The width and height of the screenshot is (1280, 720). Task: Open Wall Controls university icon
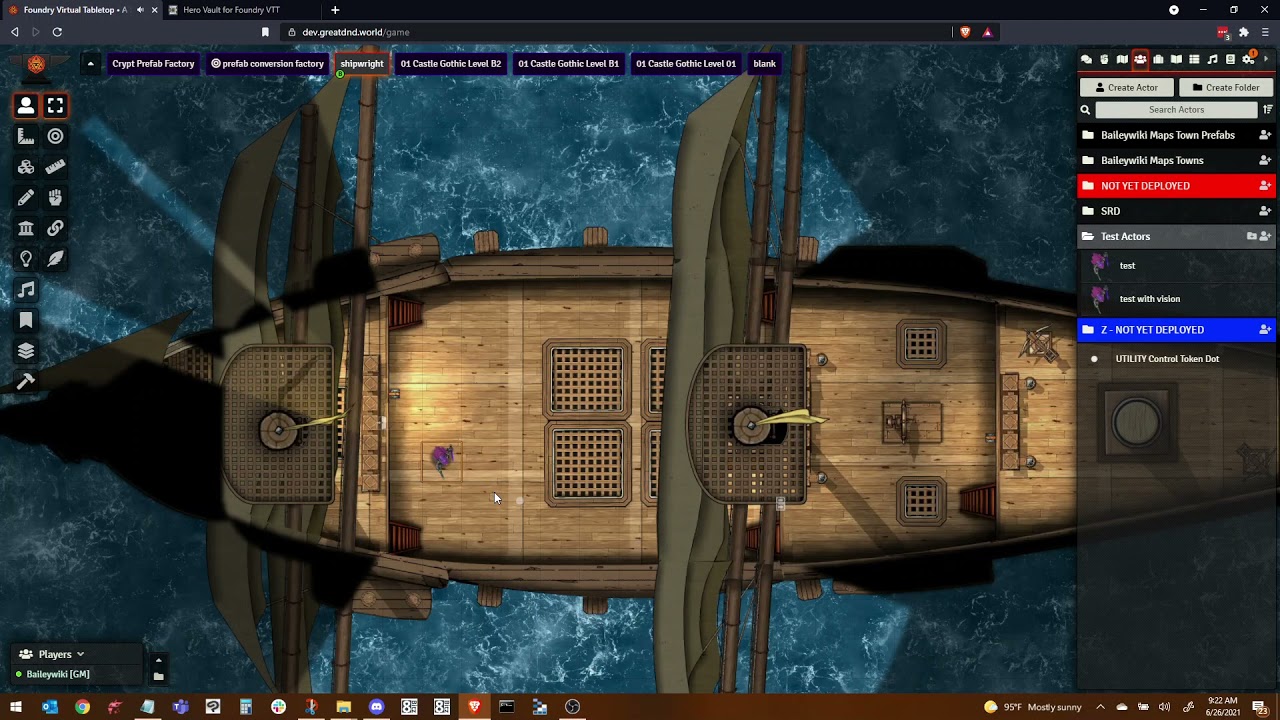tap(26, 228)
